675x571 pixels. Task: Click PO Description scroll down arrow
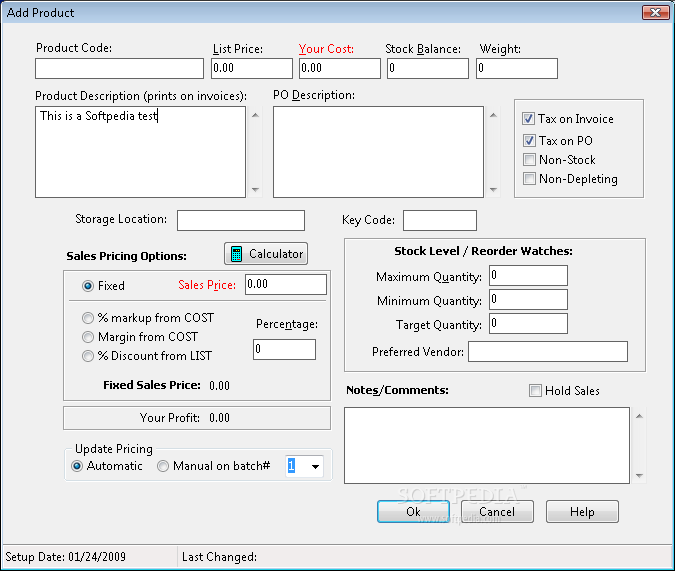(x=493, y=190)
